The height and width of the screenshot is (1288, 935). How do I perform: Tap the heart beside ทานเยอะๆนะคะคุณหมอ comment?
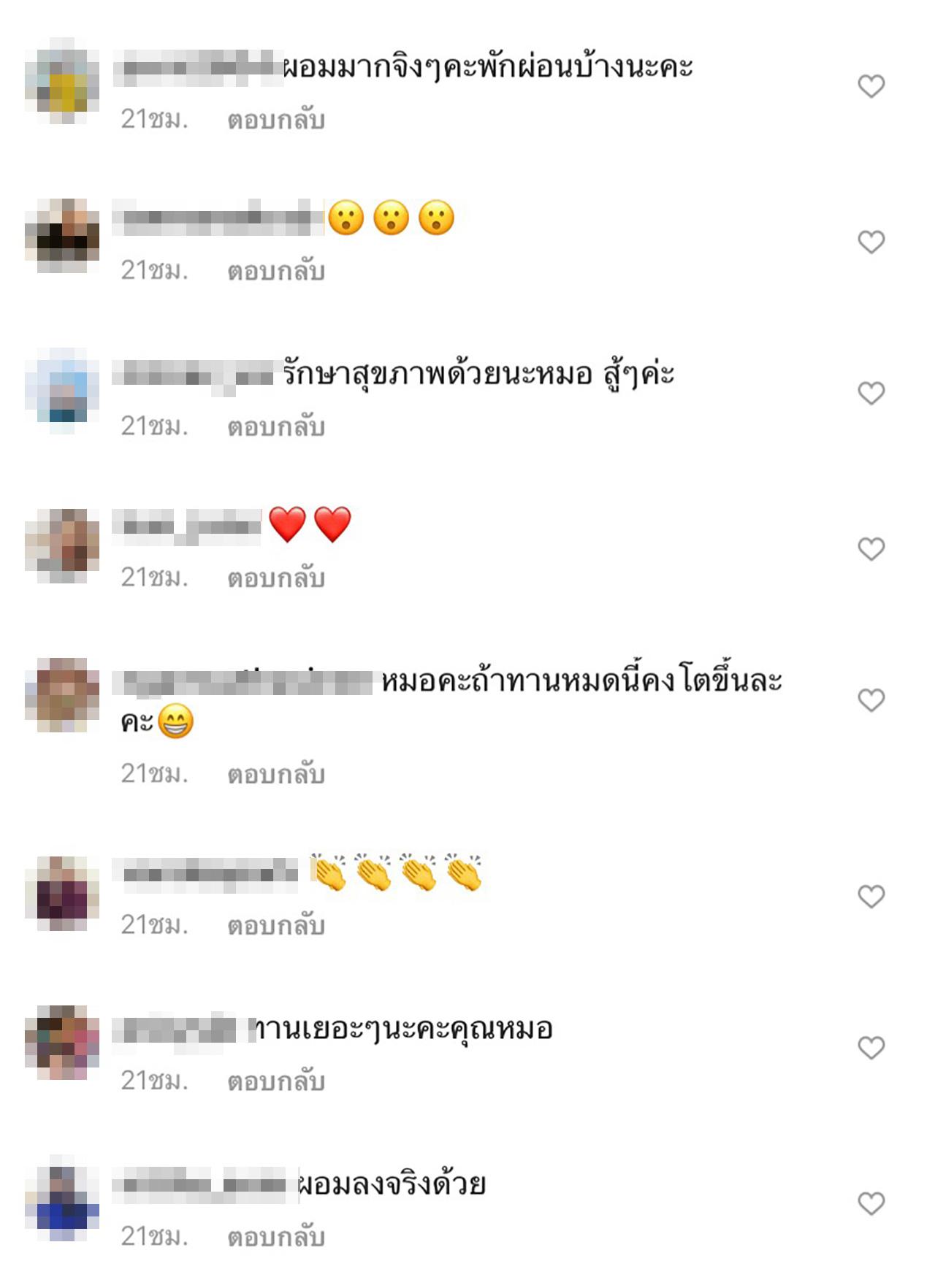(x=871, y=1047)
